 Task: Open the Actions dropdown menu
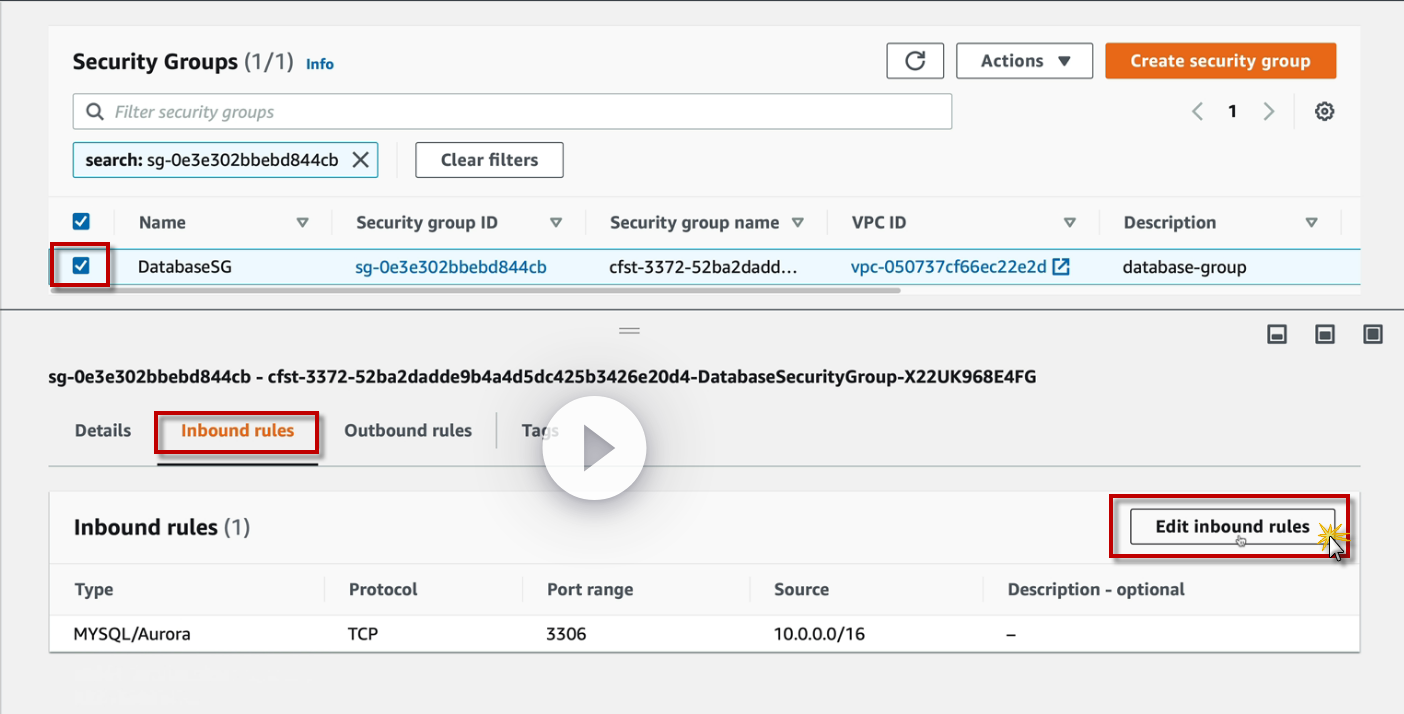coord(1025,61)
